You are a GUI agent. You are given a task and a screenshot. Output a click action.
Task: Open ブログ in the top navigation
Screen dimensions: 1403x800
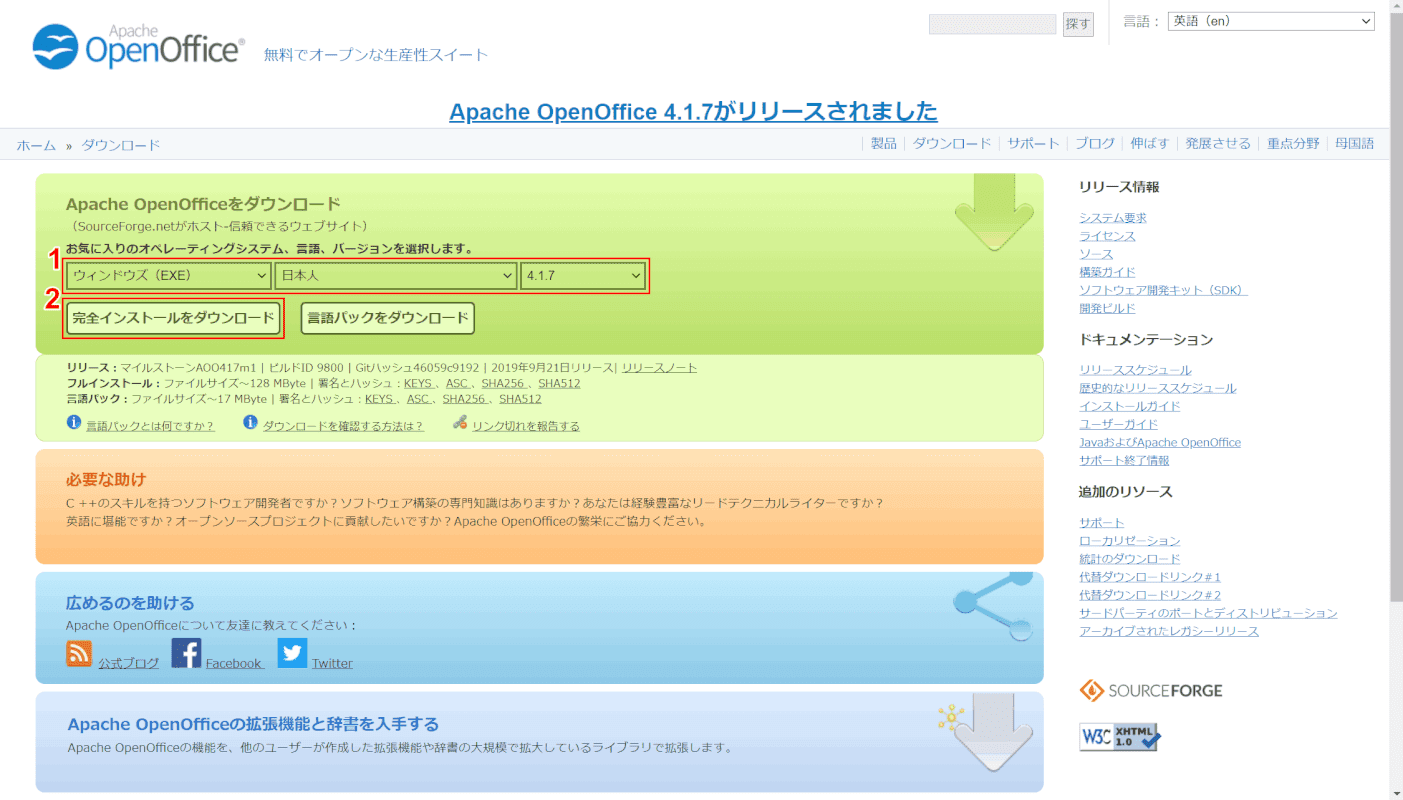click(x=1095, y=143)
